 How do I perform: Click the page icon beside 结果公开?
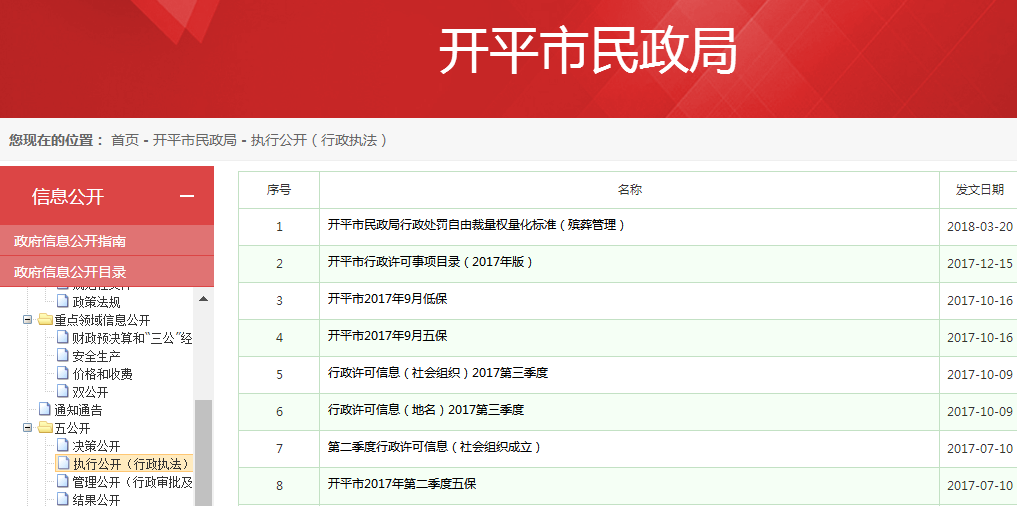click(62, 499)
